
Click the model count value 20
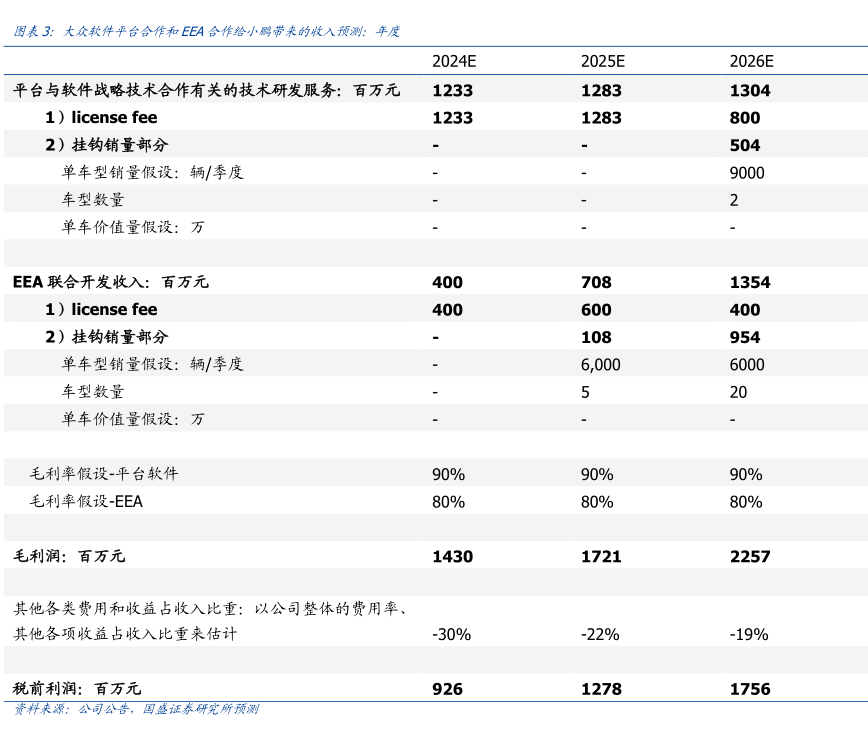coord(738,392)
